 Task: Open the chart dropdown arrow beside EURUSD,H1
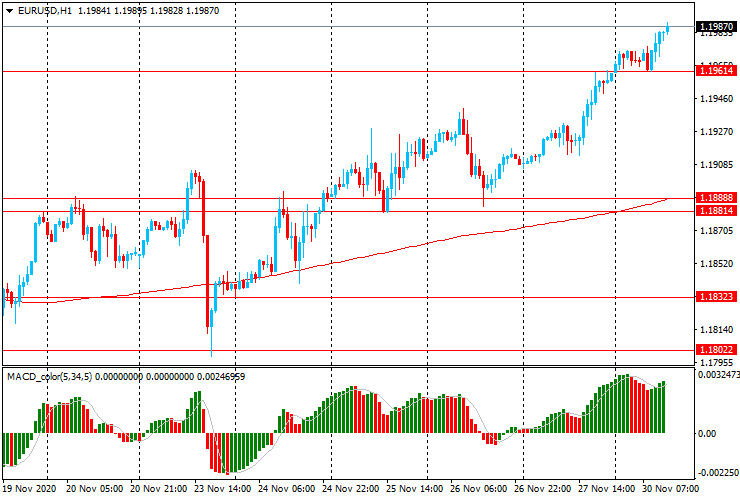tap(9, 11)
